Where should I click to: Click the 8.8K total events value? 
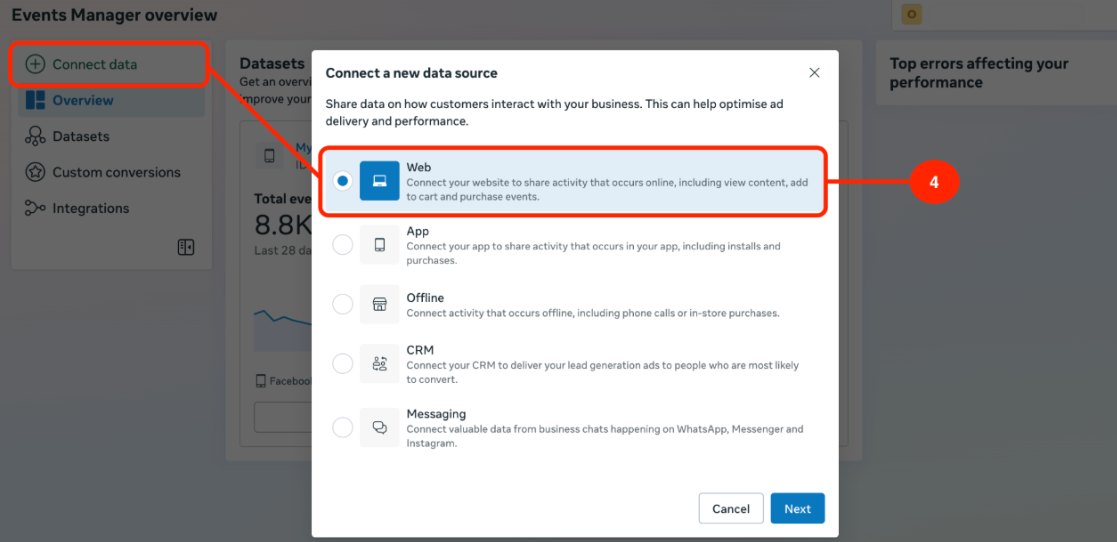[283, 226]
